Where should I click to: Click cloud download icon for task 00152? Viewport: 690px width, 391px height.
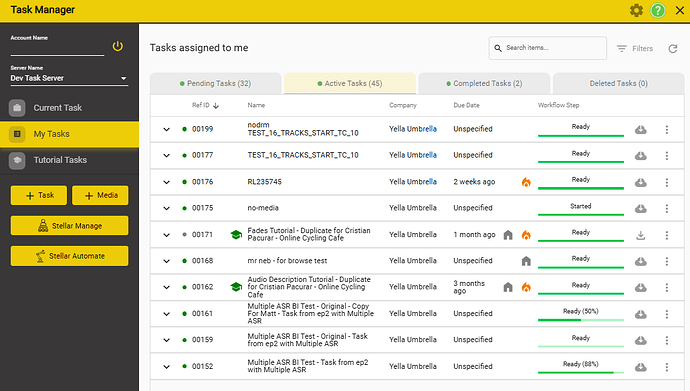(x=641, y=367)
